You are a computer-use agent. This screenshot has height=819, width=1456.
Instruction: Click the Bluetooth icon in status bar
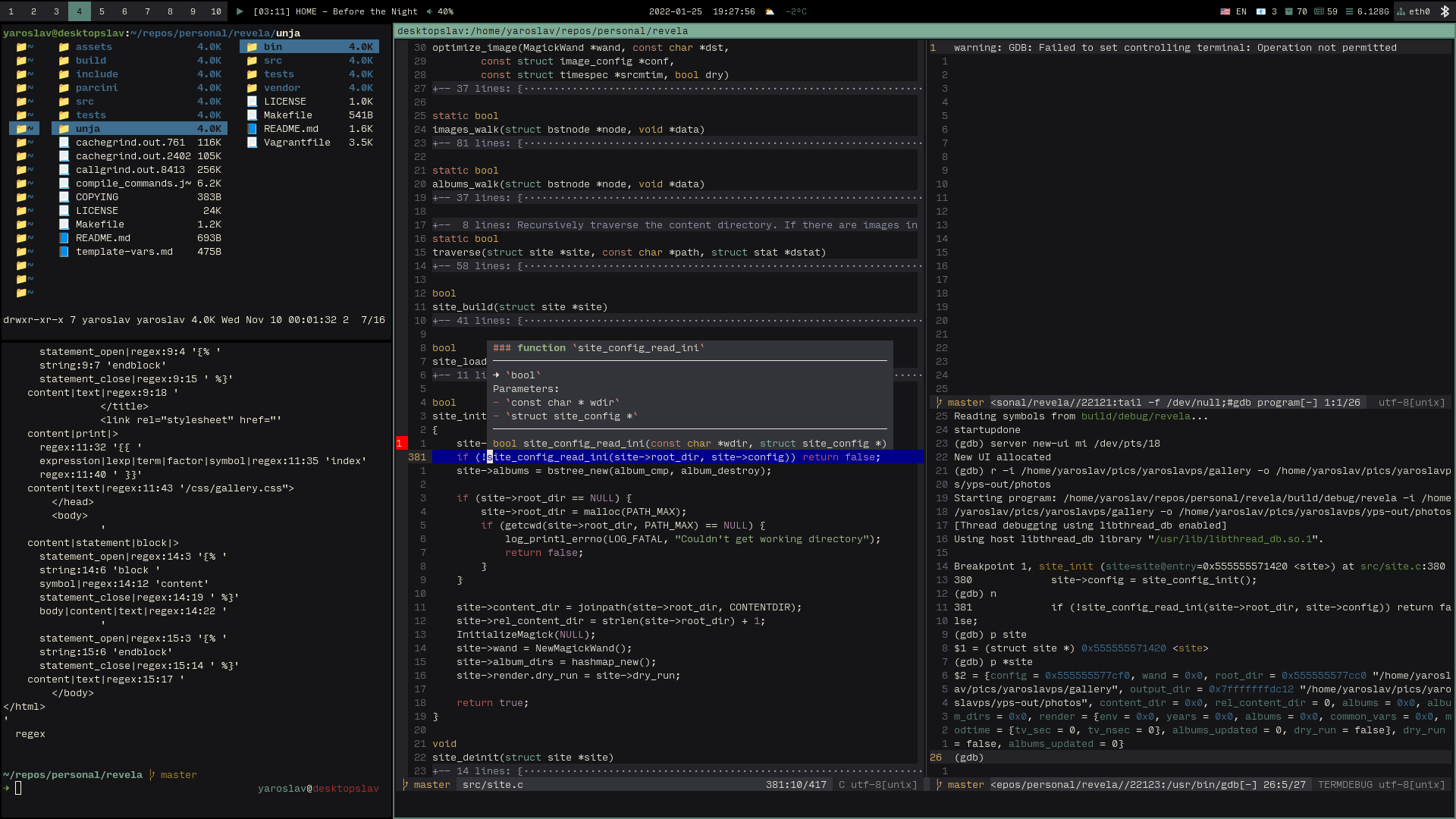tap(1444, 11)
